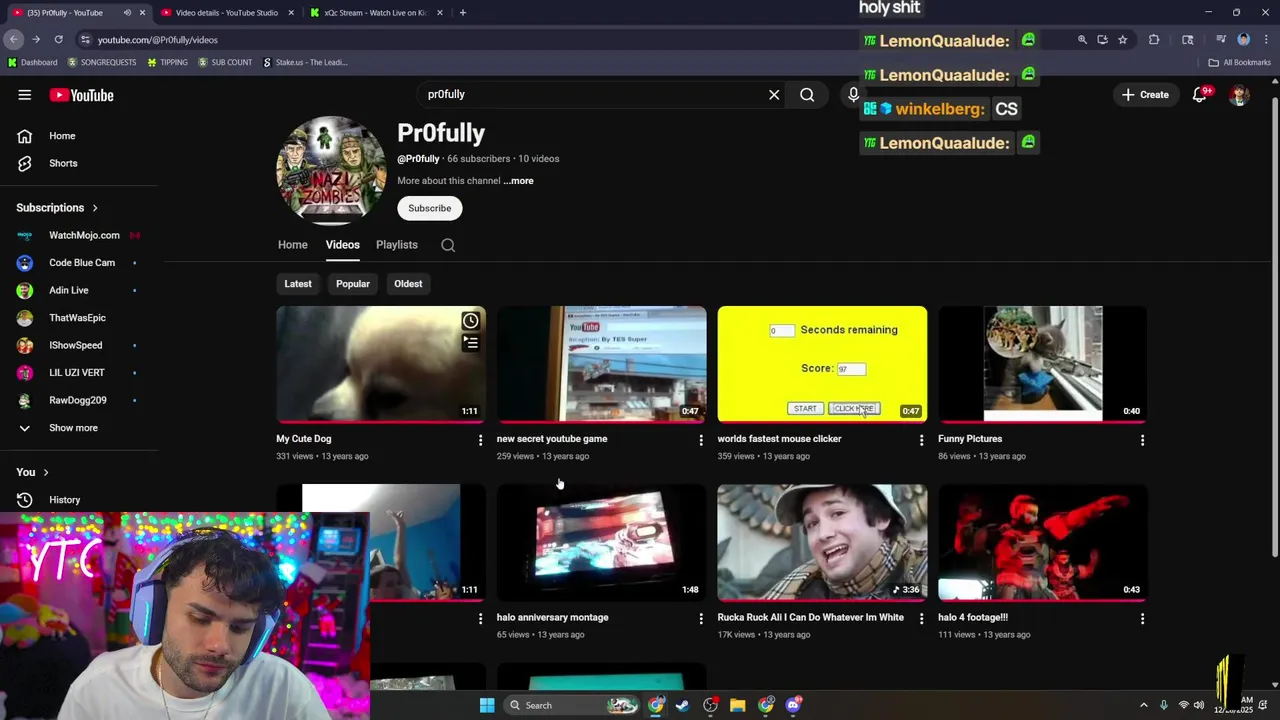Play the worlds fastest mouse clicker thumbnail
Image resolution: width=1280 pixels, height=720 pixels.
[x=822, y=364]
